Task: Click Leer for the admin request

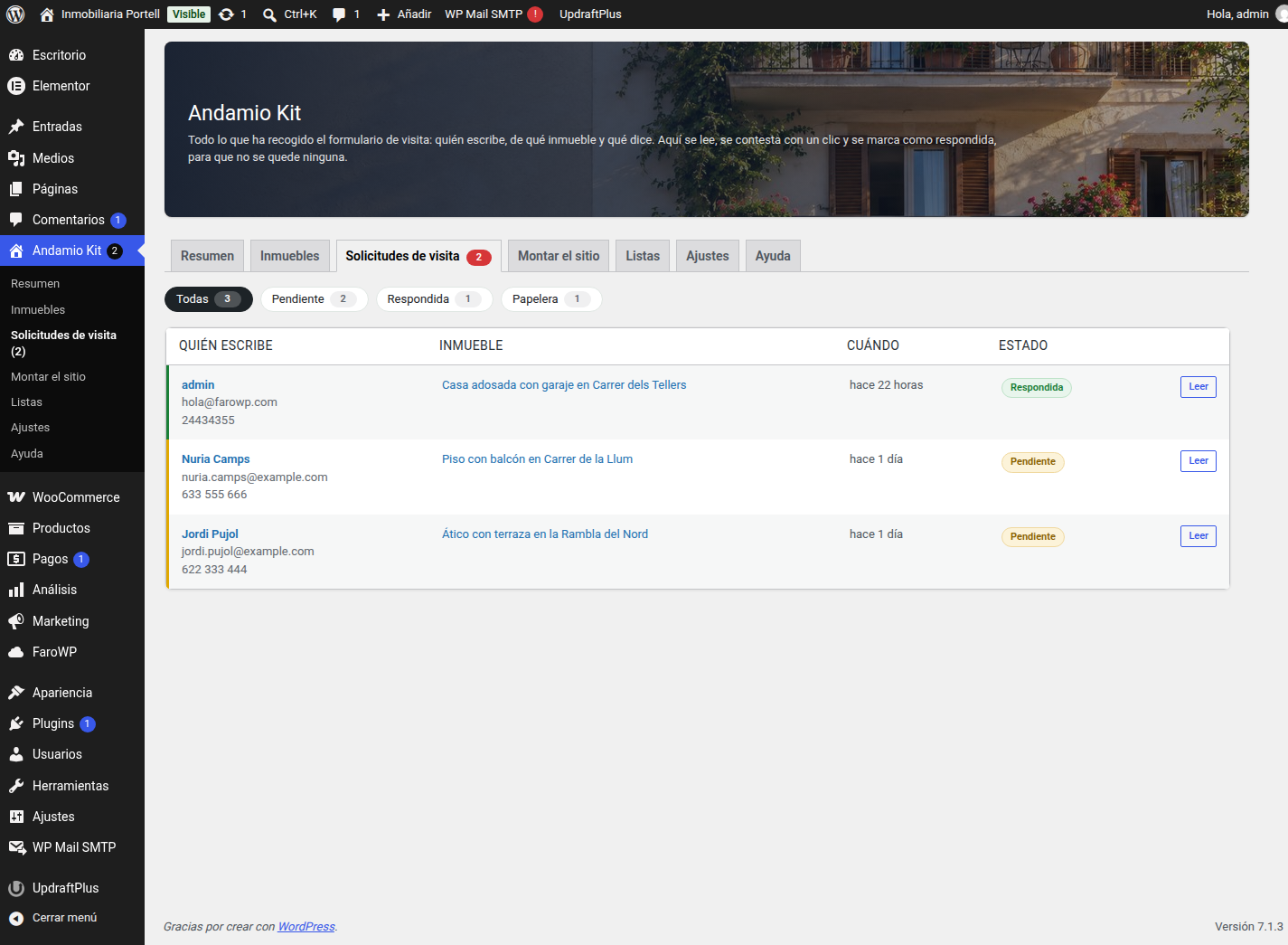Action: click(x=1199, y=387)
